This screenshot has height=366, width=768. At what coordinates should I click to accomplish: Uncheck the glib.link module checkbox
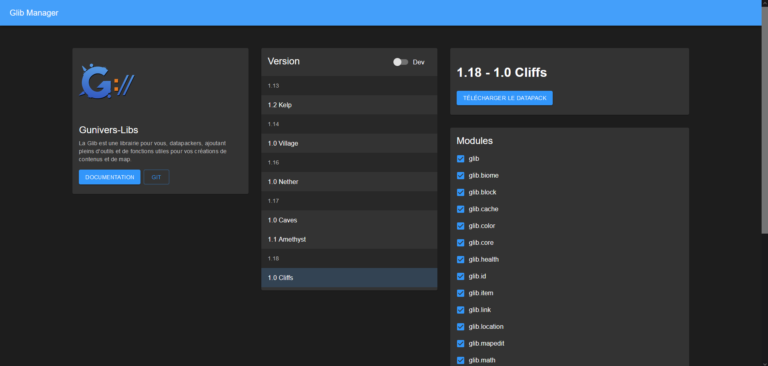[x=460, y=310]
